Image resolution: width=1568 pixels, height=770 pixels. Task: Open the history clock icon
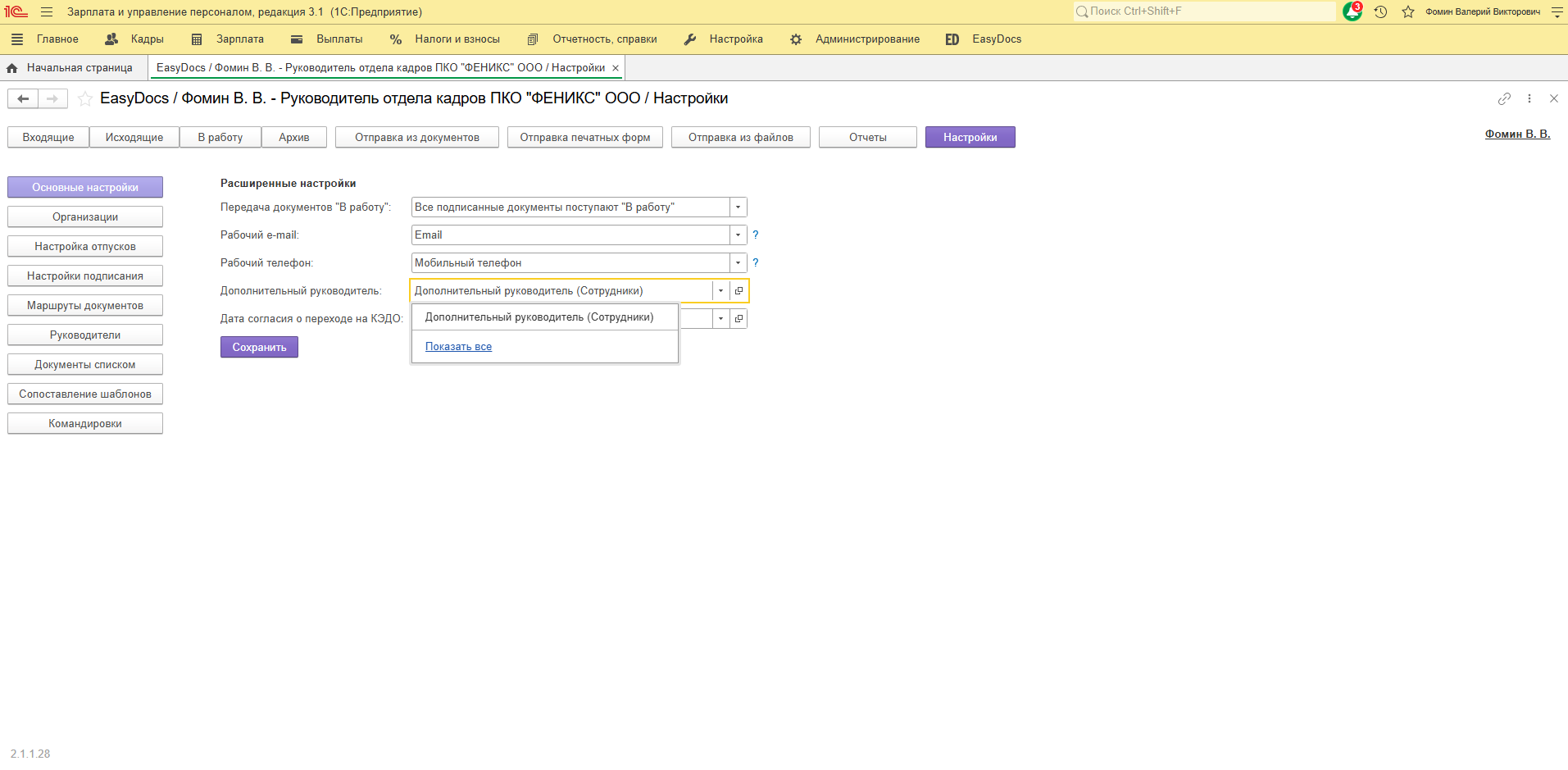point(1380,11)
